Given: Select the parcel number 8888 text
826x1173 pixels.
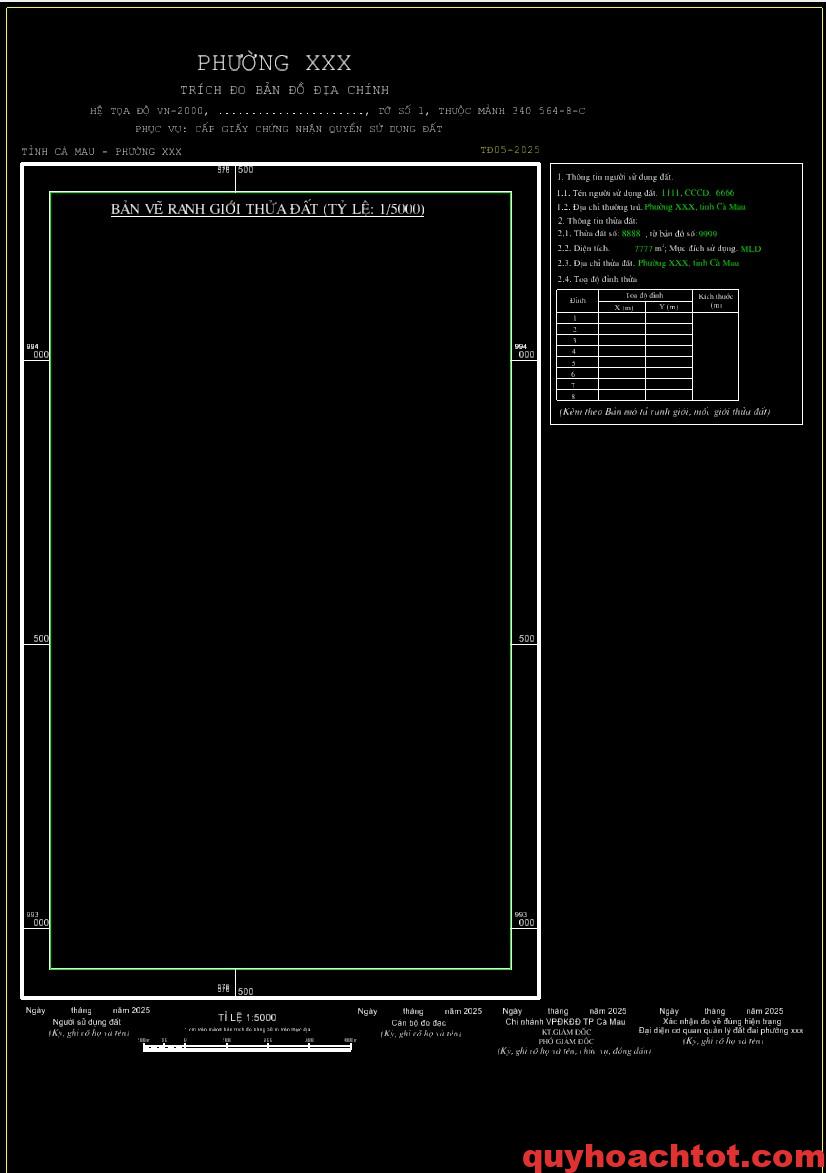Looking at the screenshot, I should tap(631, 233).
